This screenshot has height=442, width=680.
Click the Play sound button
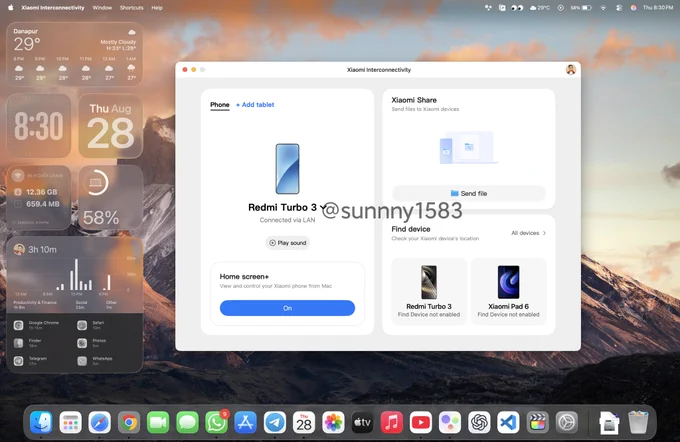click(288, 243)
